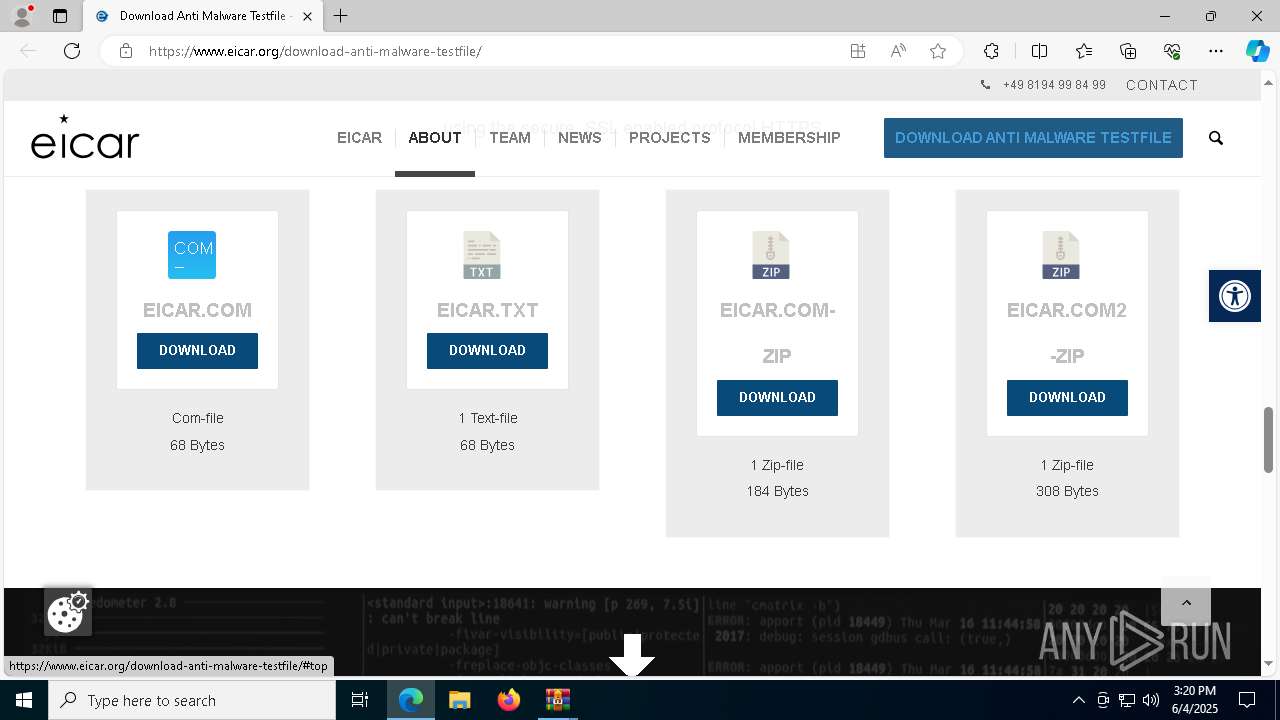Select the EICAR.COM title text
This screenshot has height=720, width=1280.
197,310
